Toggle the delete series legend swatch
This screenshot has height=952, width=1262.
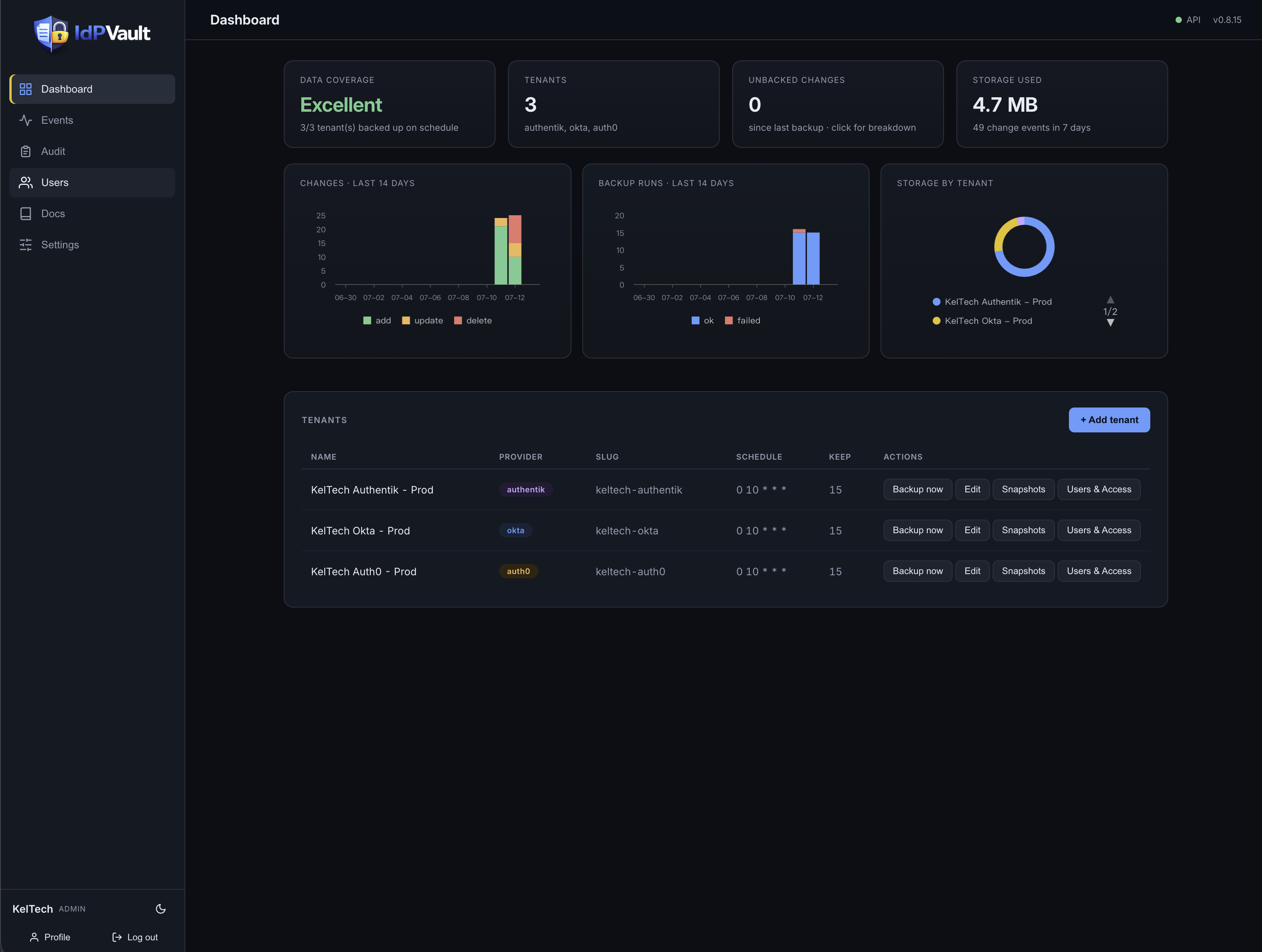457,321
